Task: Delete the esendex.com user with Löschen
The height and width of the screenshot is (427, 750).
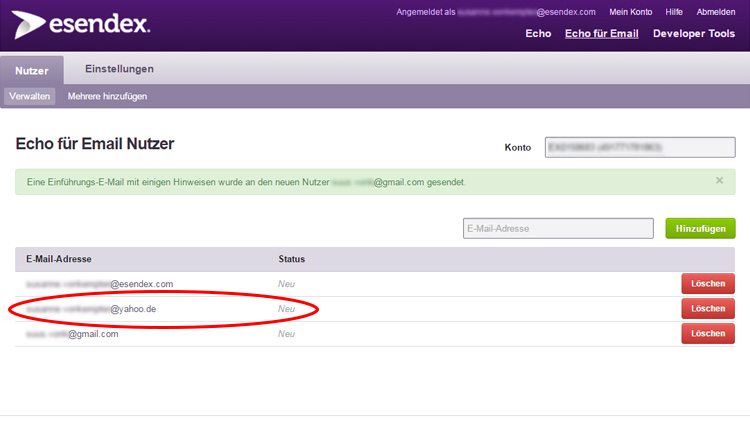Action: click(707, 284)
